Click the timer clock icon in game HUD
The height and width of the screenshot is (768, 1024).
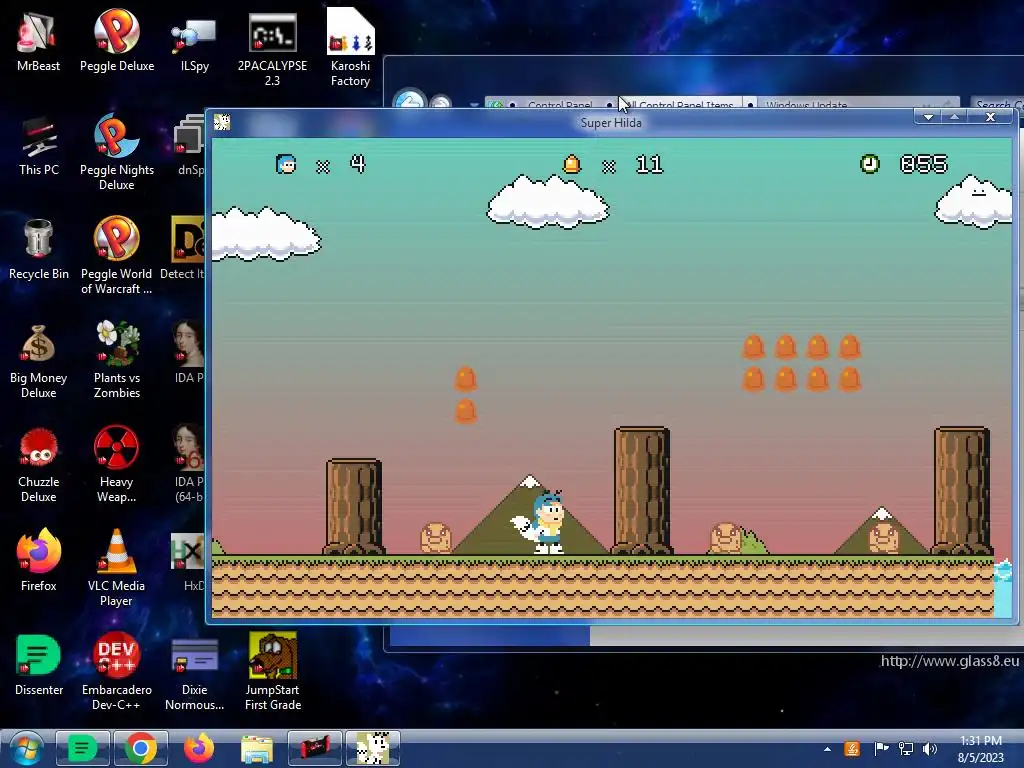[x=869, y=163]
